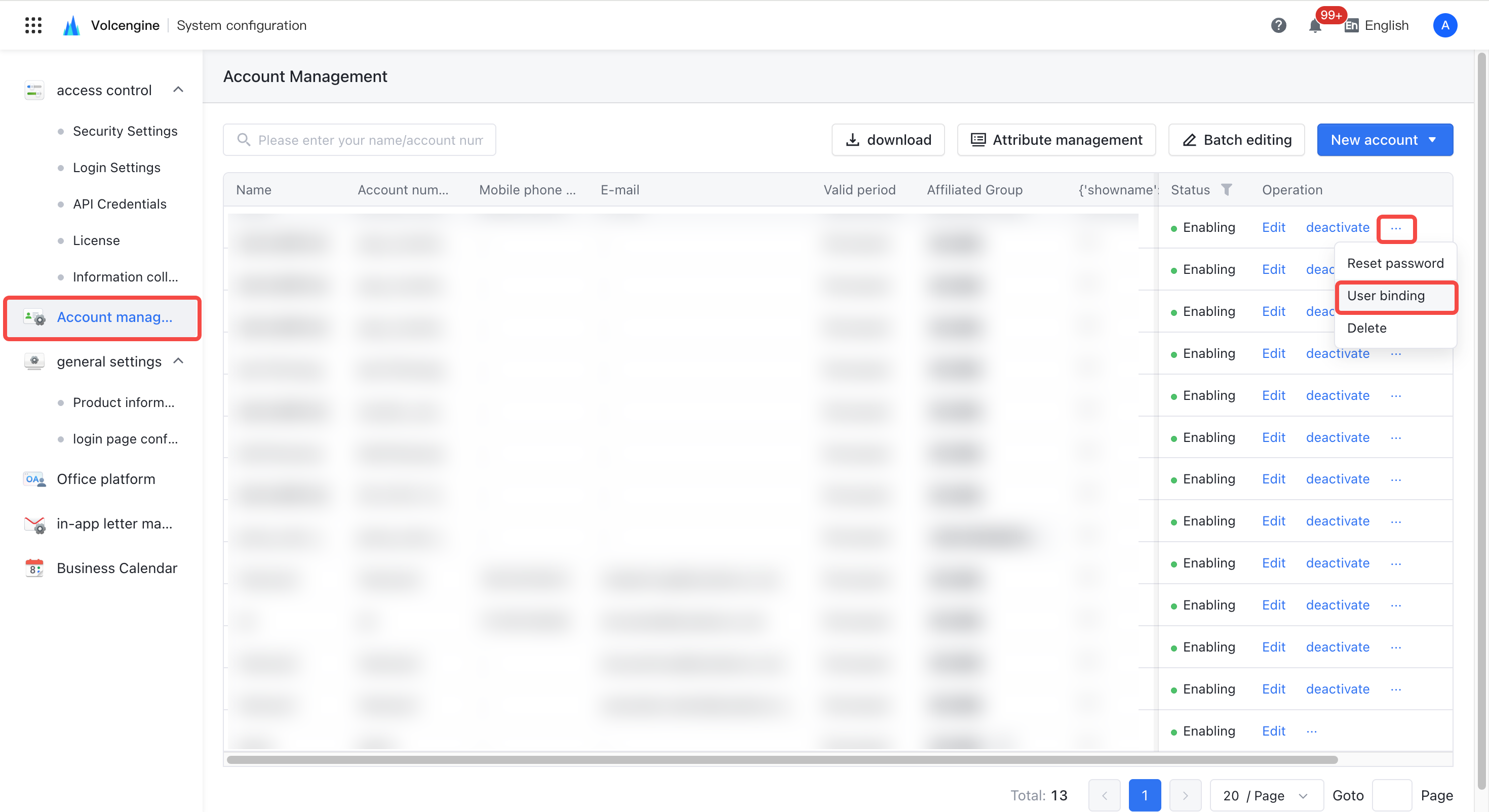
Task: Click the in-app letter management icon
Action: click(x=34, y=524)
